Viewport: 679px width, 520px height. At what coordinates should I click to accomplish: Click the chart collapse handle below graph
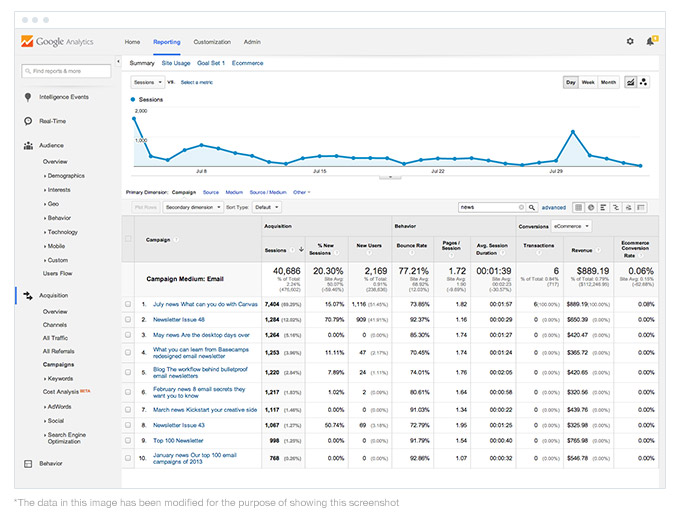390,177
